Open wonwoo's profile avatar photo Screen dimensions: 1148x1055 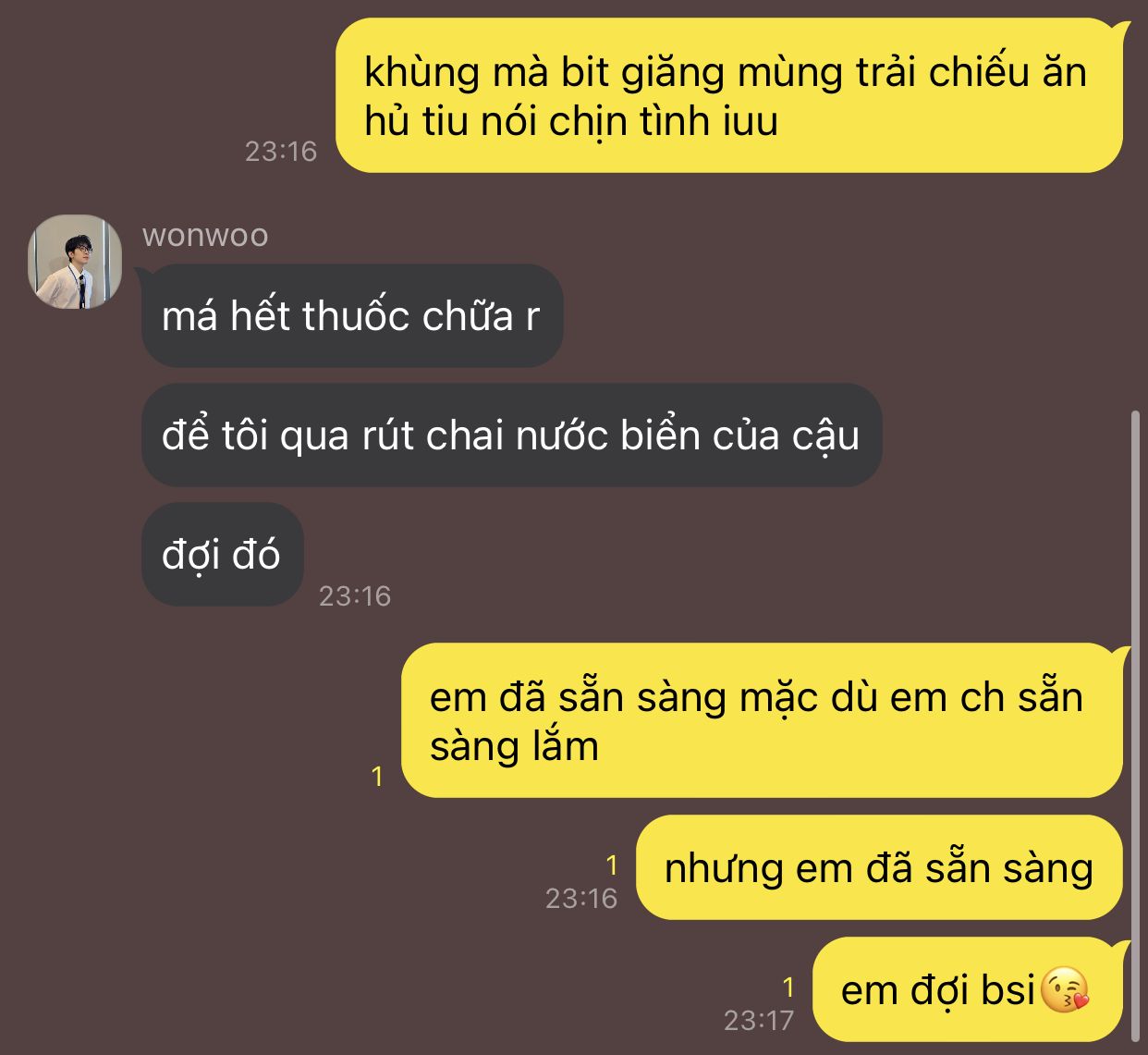[x=75, y=262]
